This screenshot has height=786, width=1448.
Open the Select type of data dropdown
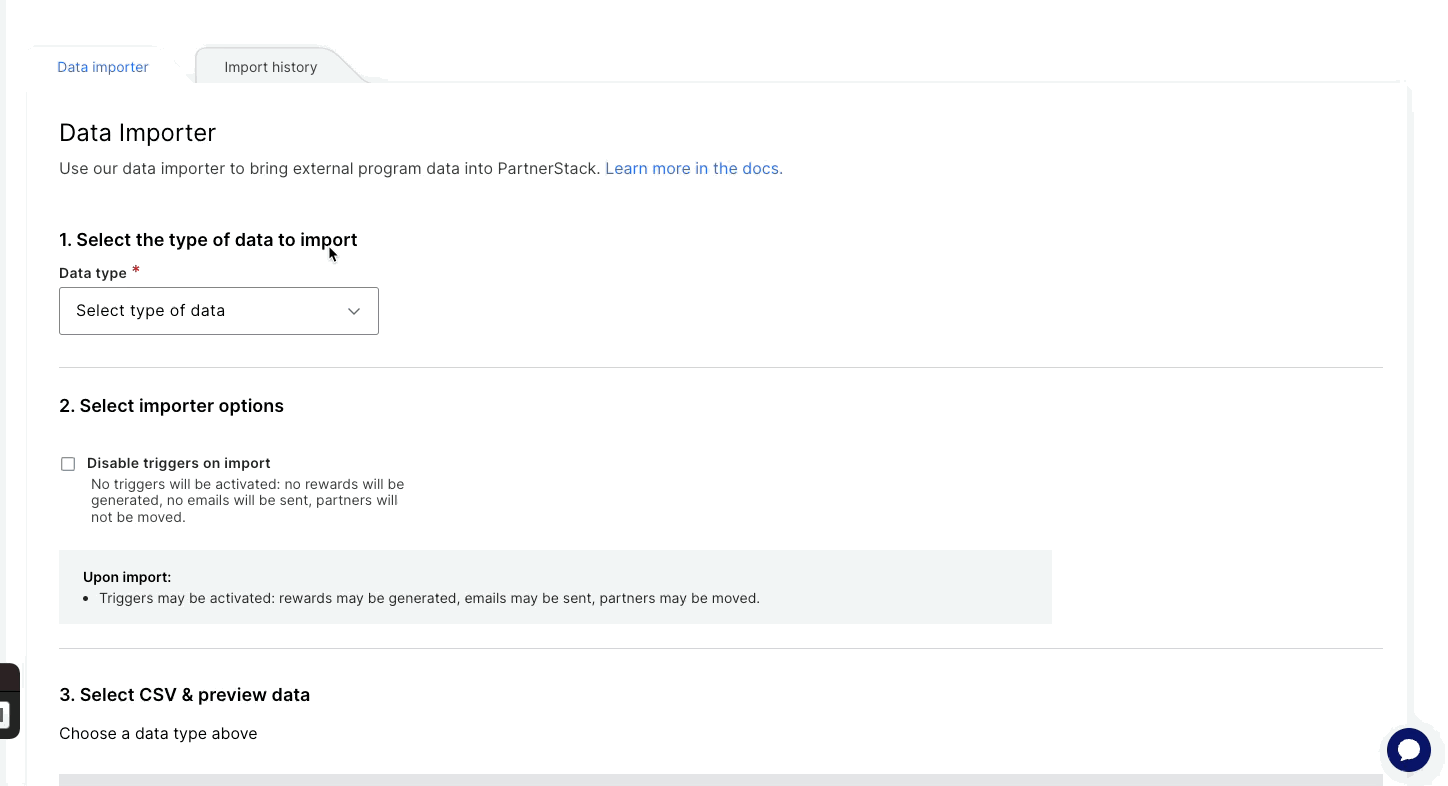[219, 311]
